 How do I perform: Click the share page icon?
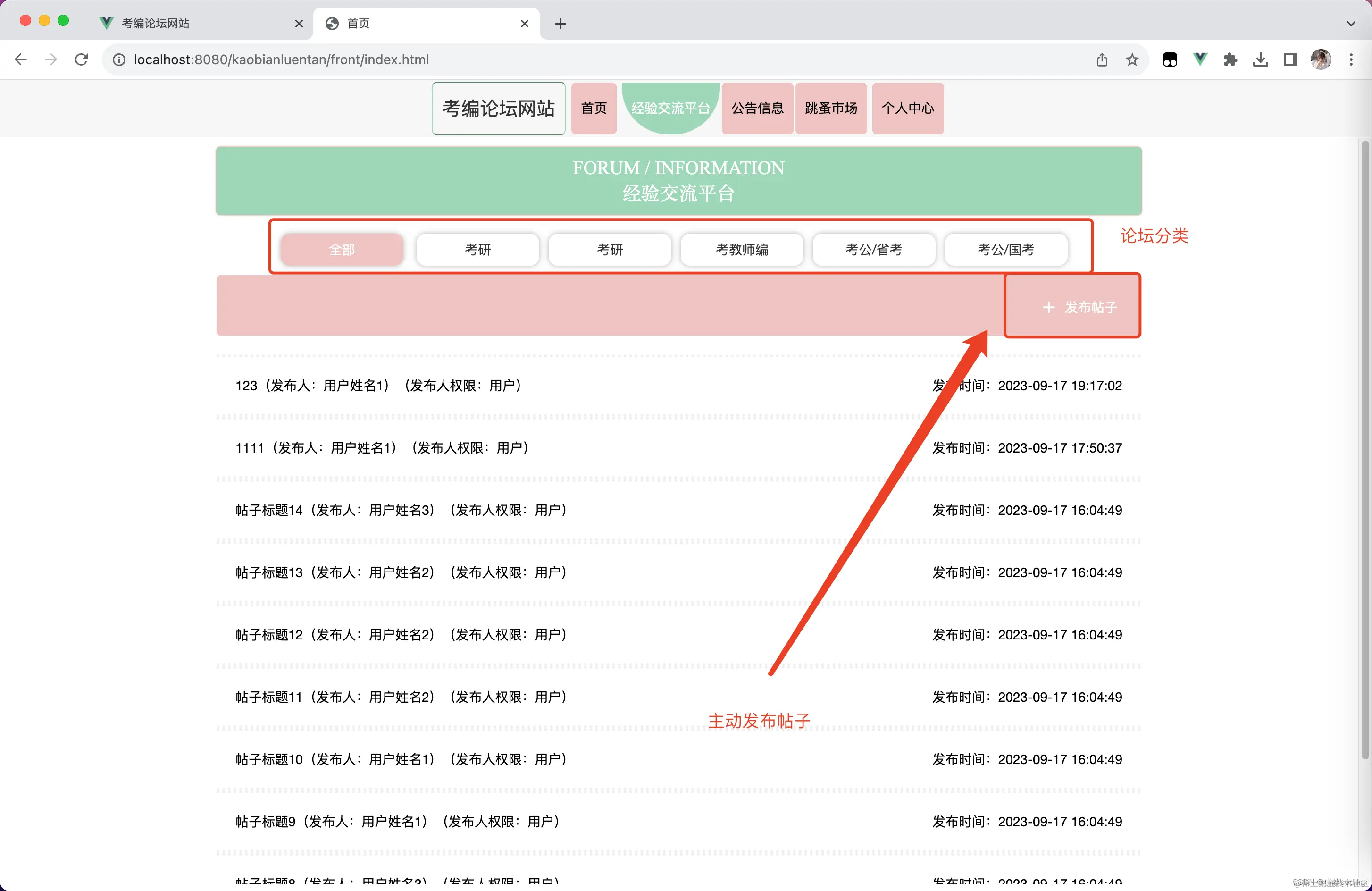pyautogui.click(x=1102, y=59)
